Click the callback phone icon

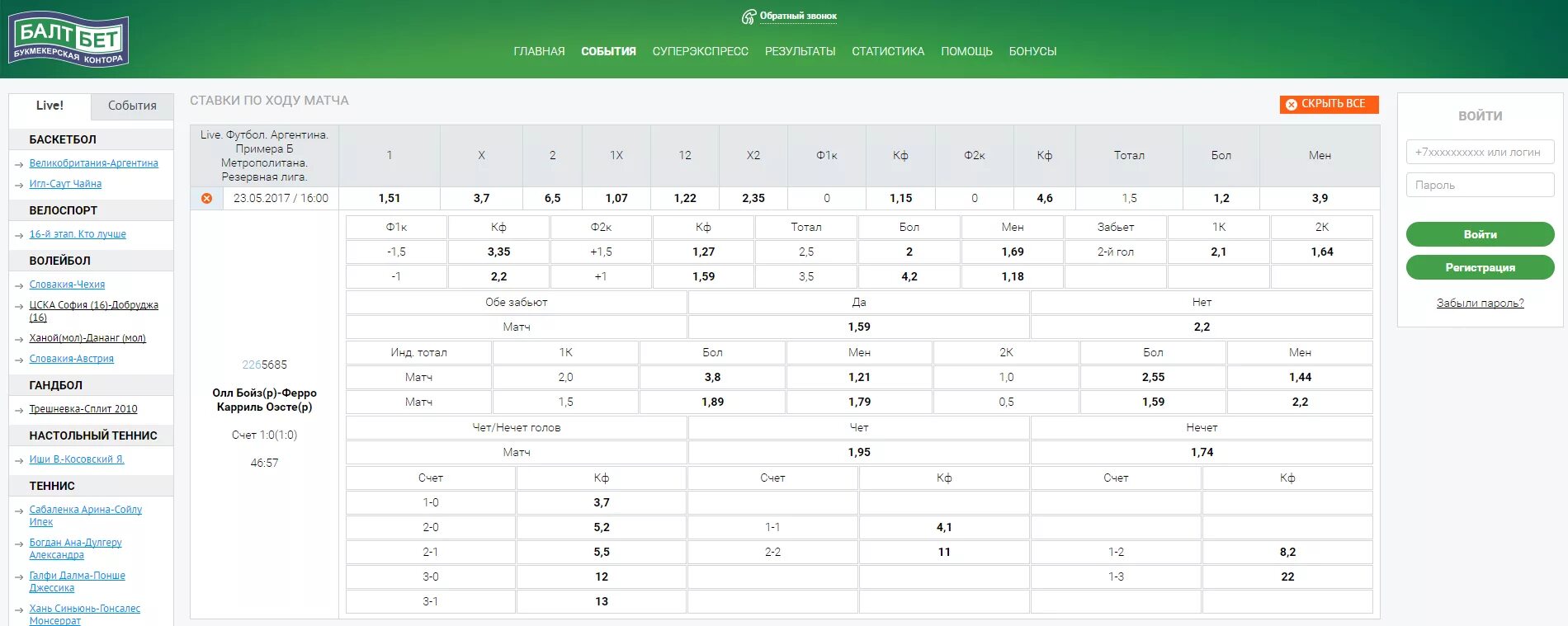pyautogui.click(x=749, y=16)
